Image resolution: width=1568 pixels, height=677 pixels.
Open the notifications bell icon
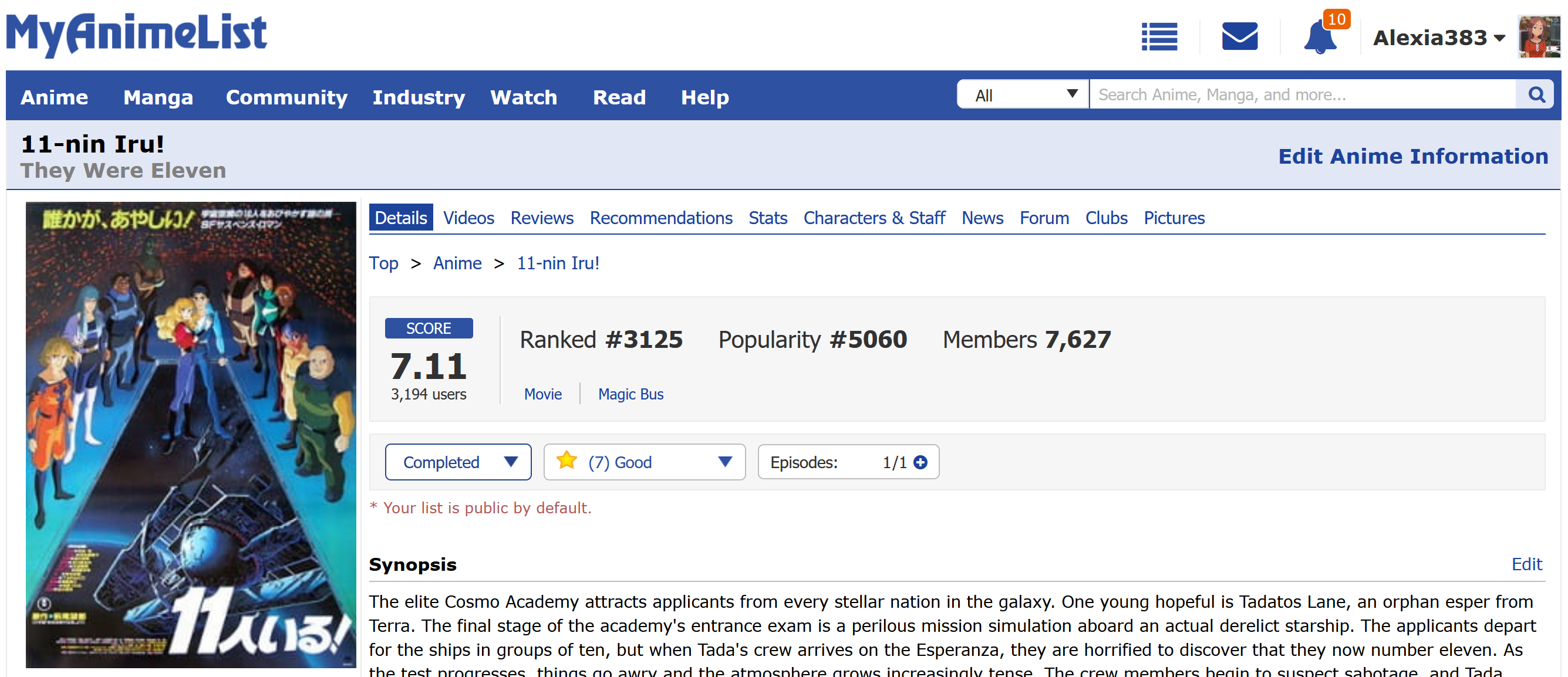coord(1319,38)
